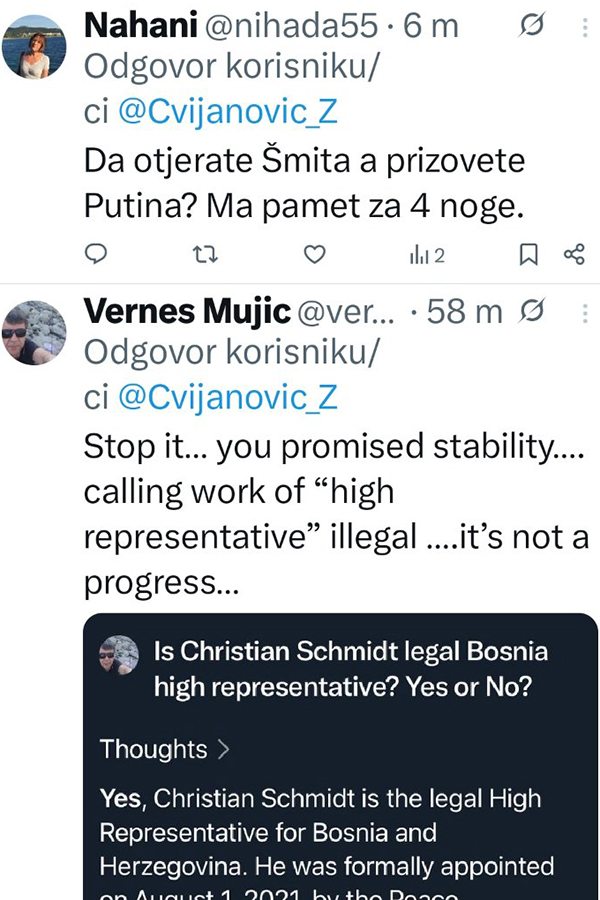The width and height of the screenshot is (600, 900).
Task: Open Vernes Mujic's profile via display name
Action: pyautogui.click(x=185, y=312)
